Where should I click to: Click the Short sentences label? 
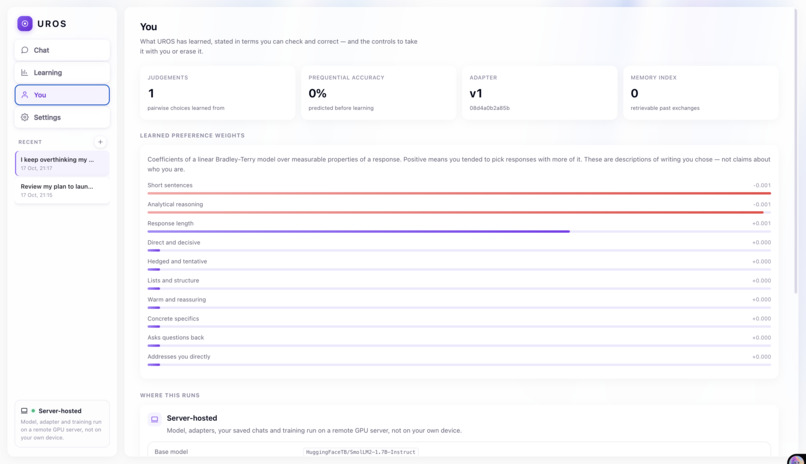pyautogui.click(x=170, y=185)
